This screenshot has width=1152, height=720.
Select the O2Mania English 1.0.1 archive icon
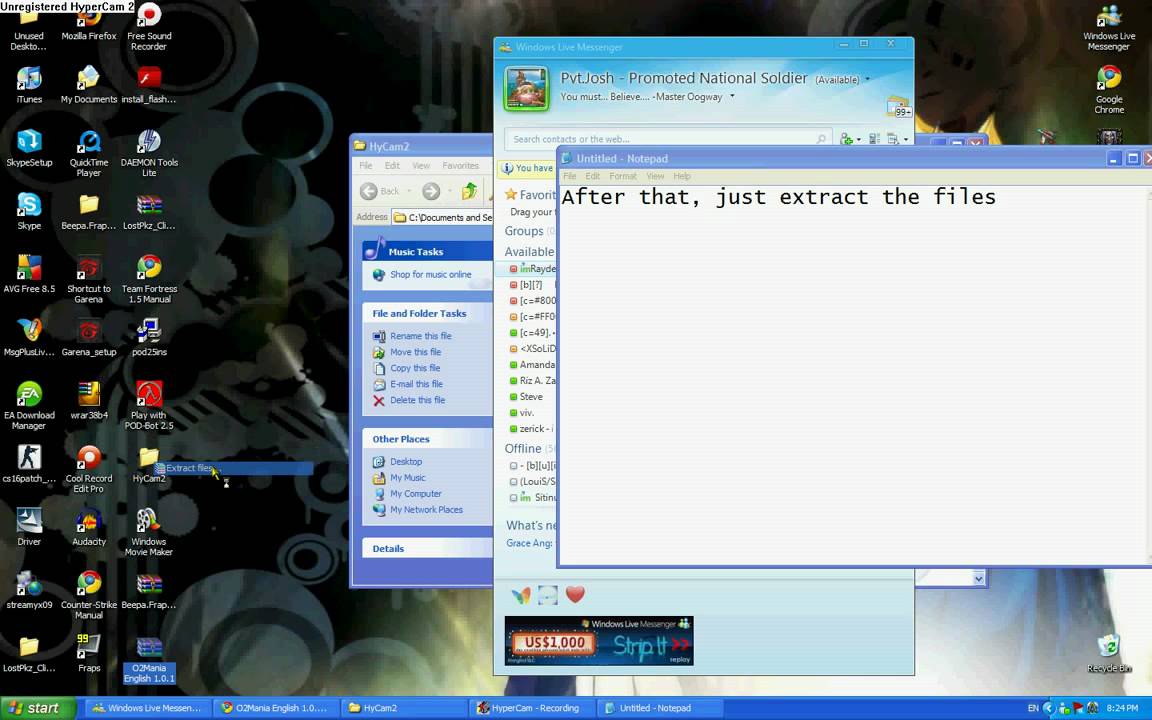(149, 659)
